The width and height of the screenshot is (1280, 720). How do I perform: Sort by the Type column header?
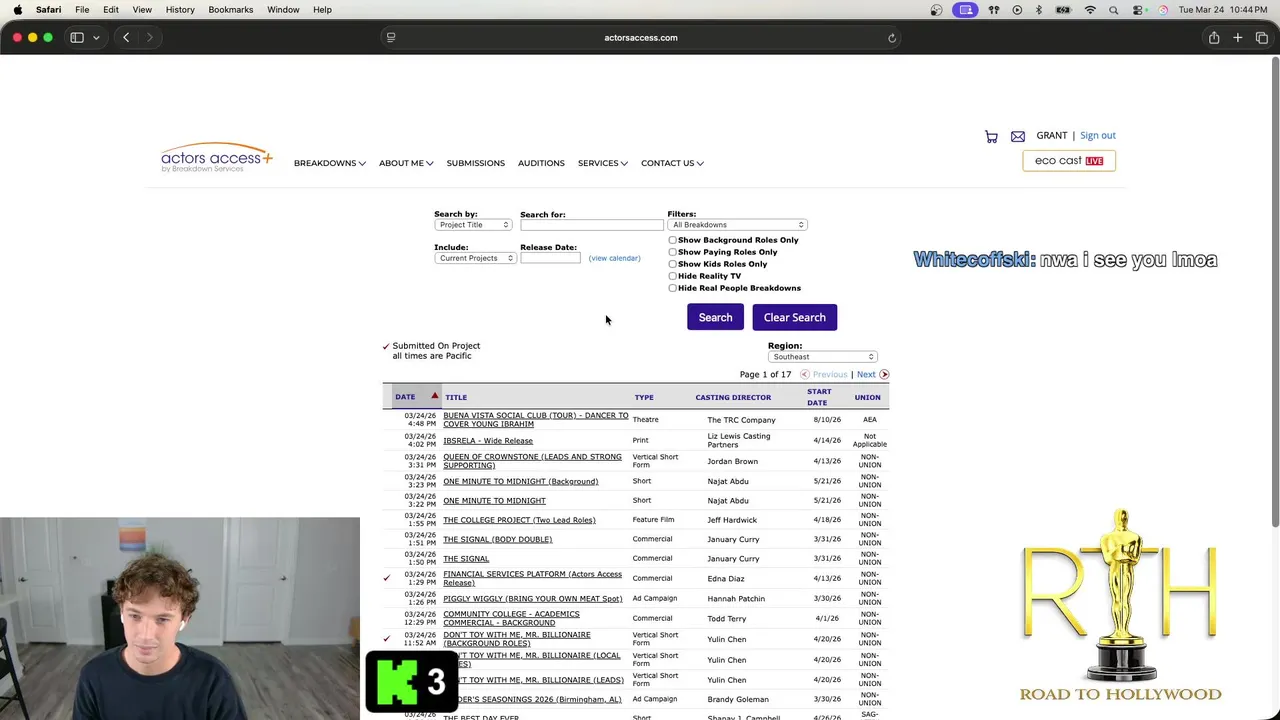644,398
